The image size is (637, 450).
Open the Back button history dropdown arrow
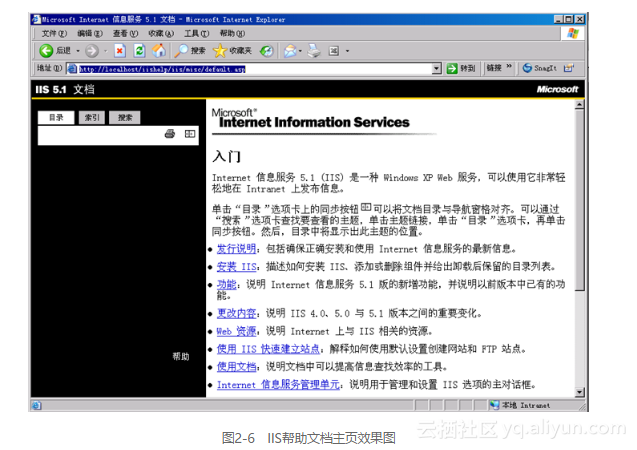coord(78,51)
